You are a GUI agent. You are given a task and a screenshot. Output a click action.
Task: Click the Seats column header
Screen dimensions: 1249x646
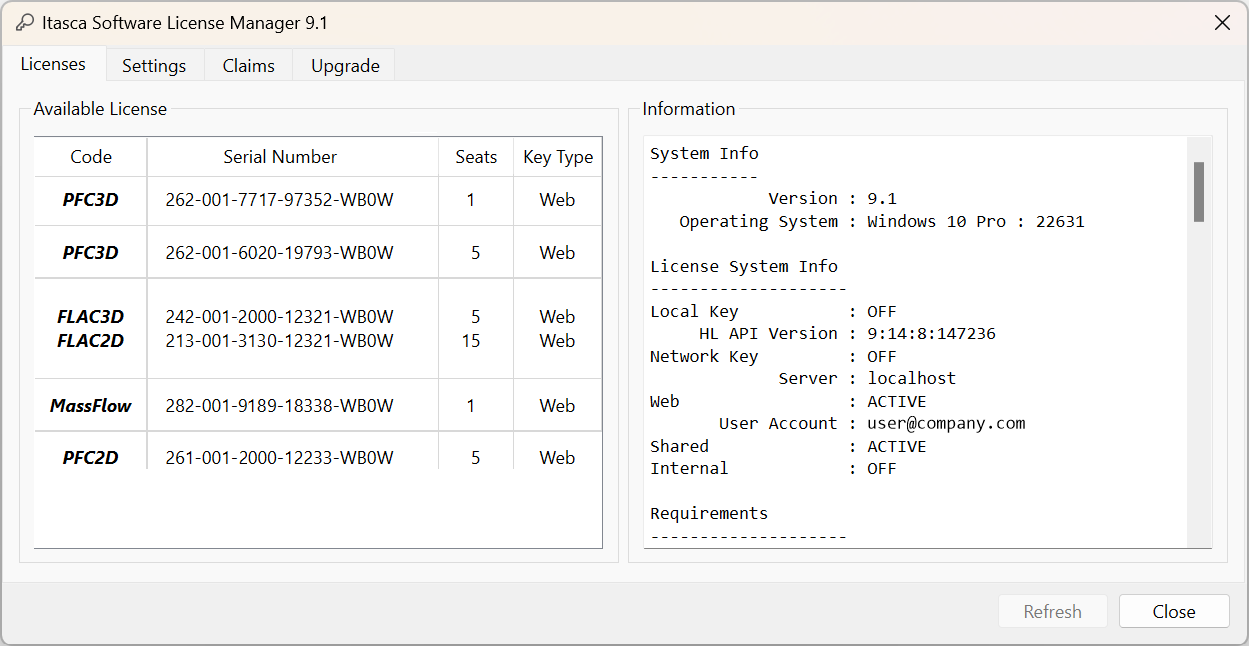tap(476, 157)
